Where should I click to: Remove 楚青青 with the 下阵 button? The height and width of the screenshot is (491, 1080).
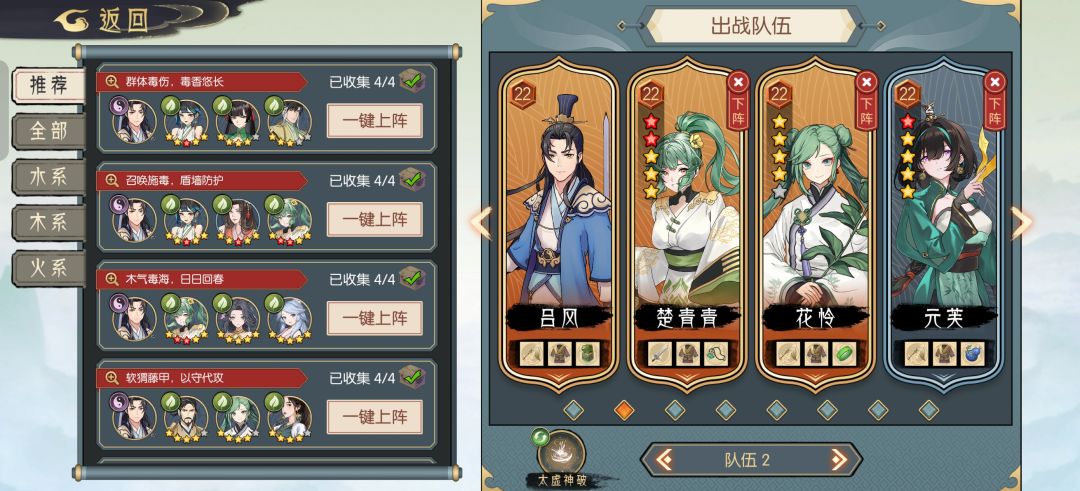point(738,101)
